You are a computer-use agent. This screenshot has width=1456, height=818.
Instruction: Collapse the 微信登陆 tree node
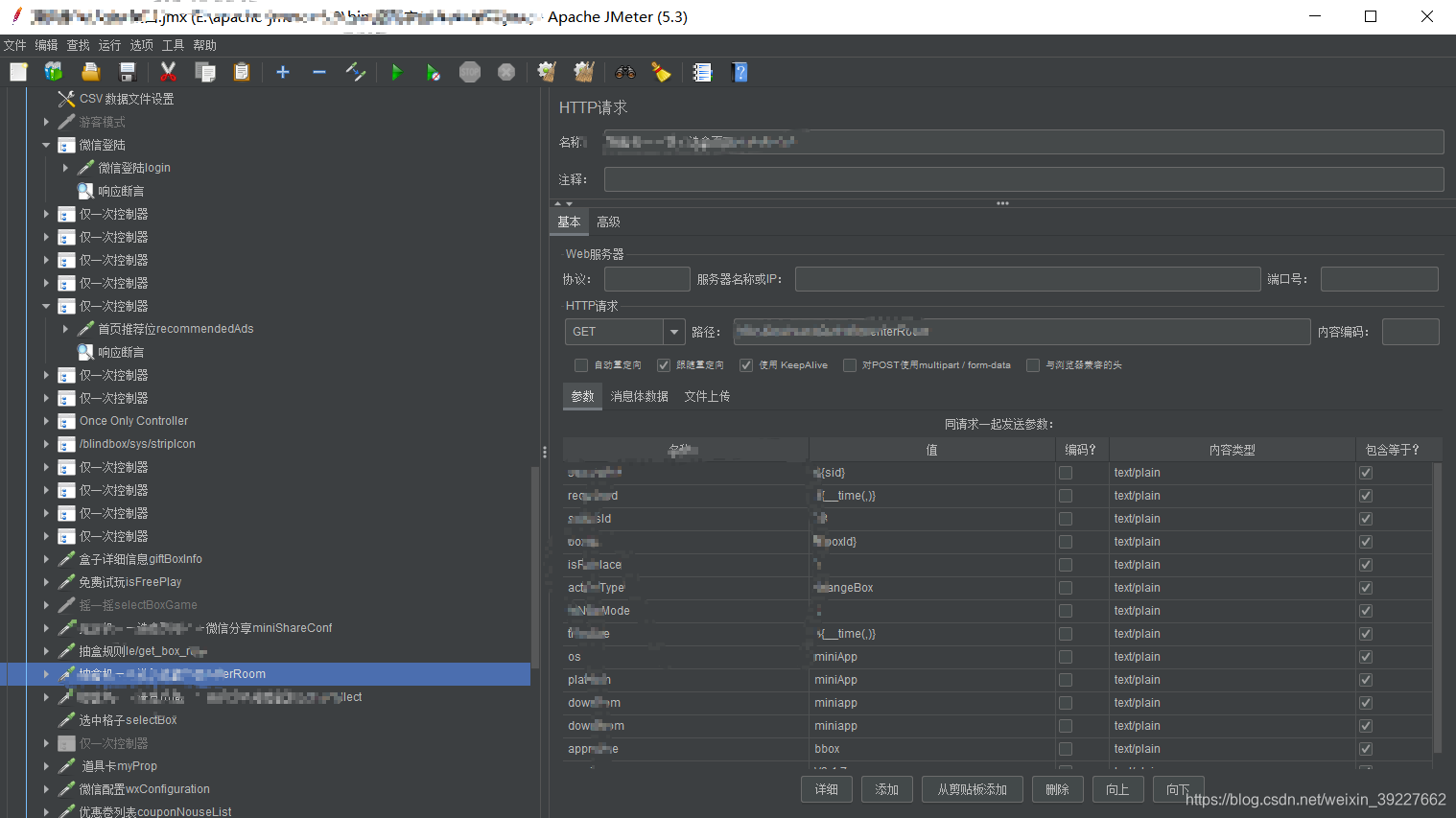point(46,145)
